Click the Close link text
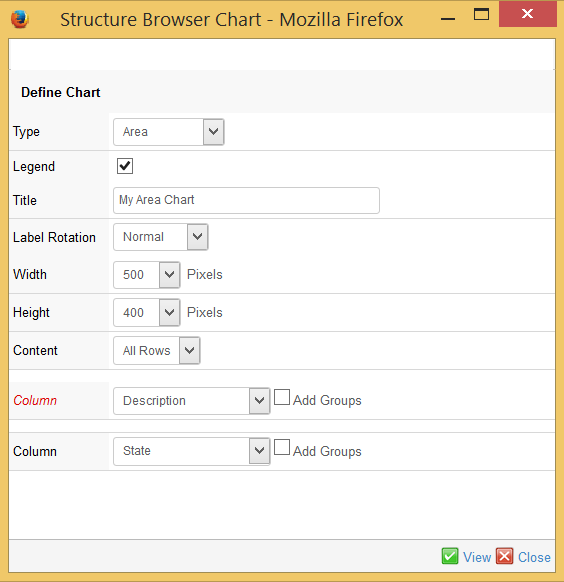 534,557
